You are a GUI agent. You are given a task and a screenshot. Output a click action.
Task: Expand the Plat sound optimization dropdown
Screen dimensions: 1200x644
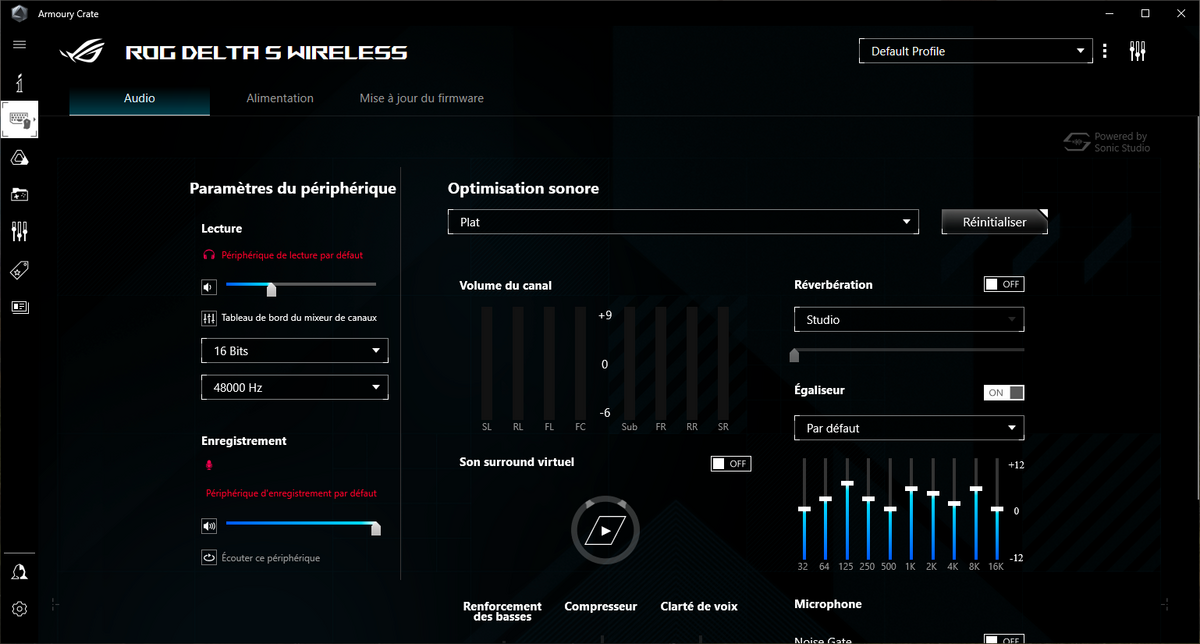click(683, 222)
